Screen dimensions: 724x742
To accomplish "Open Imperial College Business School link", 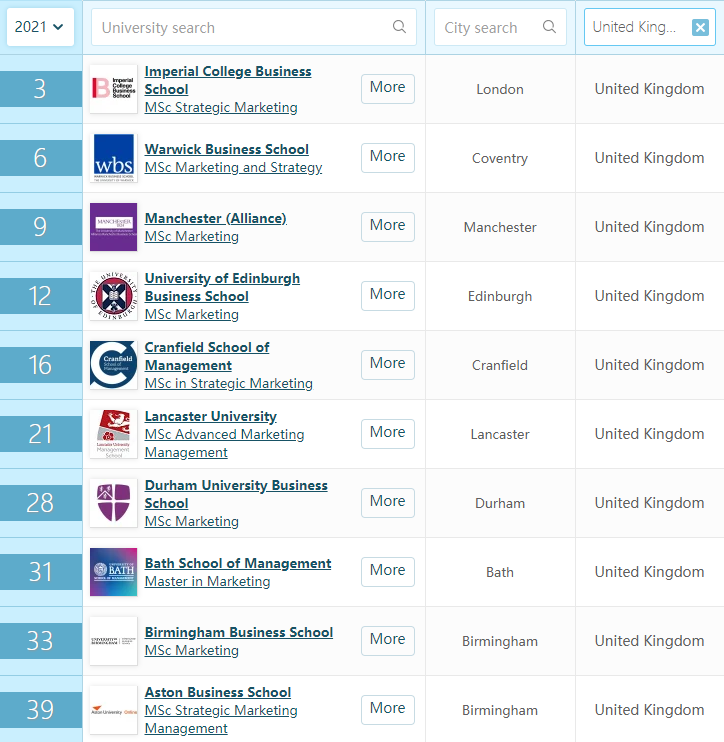I will (228, 80).
